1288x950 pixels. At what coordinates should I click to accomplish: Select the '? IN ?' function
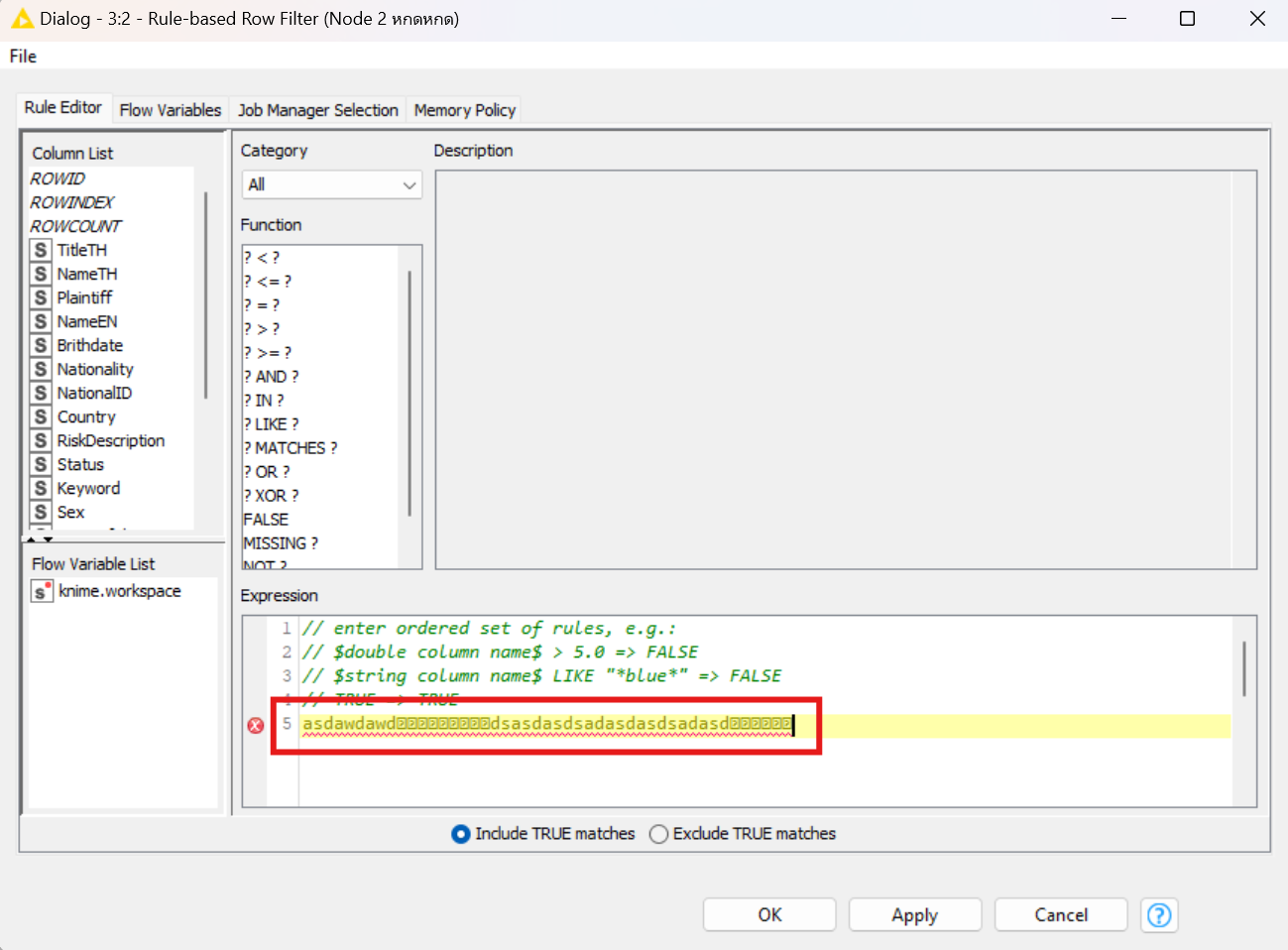coord(264,401)
